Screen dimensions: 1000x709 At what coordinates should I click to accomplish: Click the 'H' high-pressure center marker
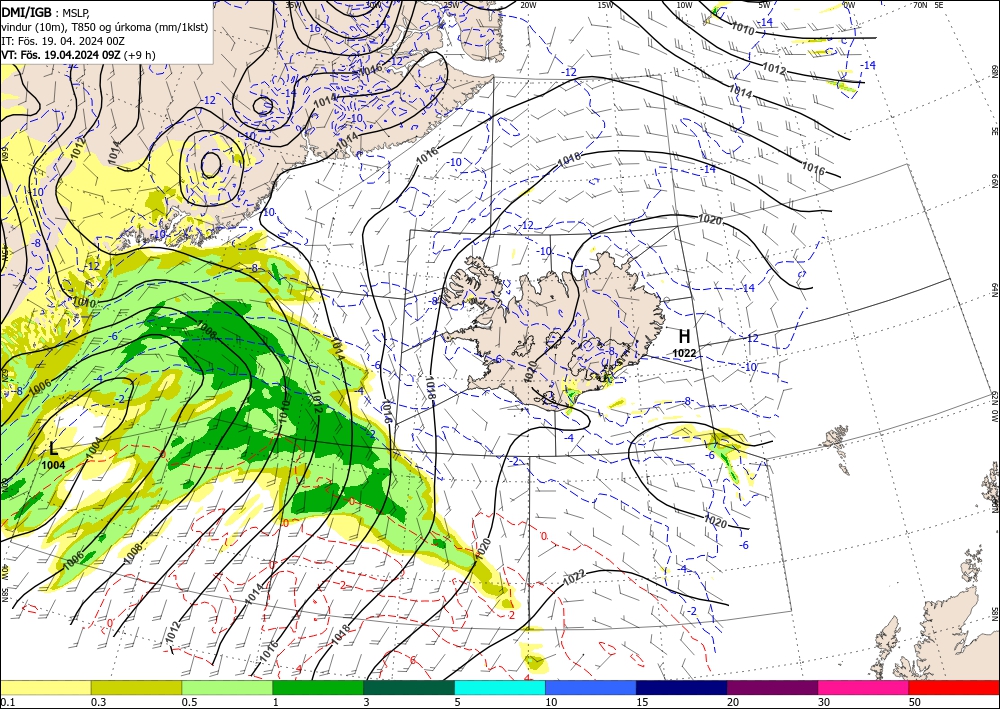pyautogui.click(x=684, y=336)
